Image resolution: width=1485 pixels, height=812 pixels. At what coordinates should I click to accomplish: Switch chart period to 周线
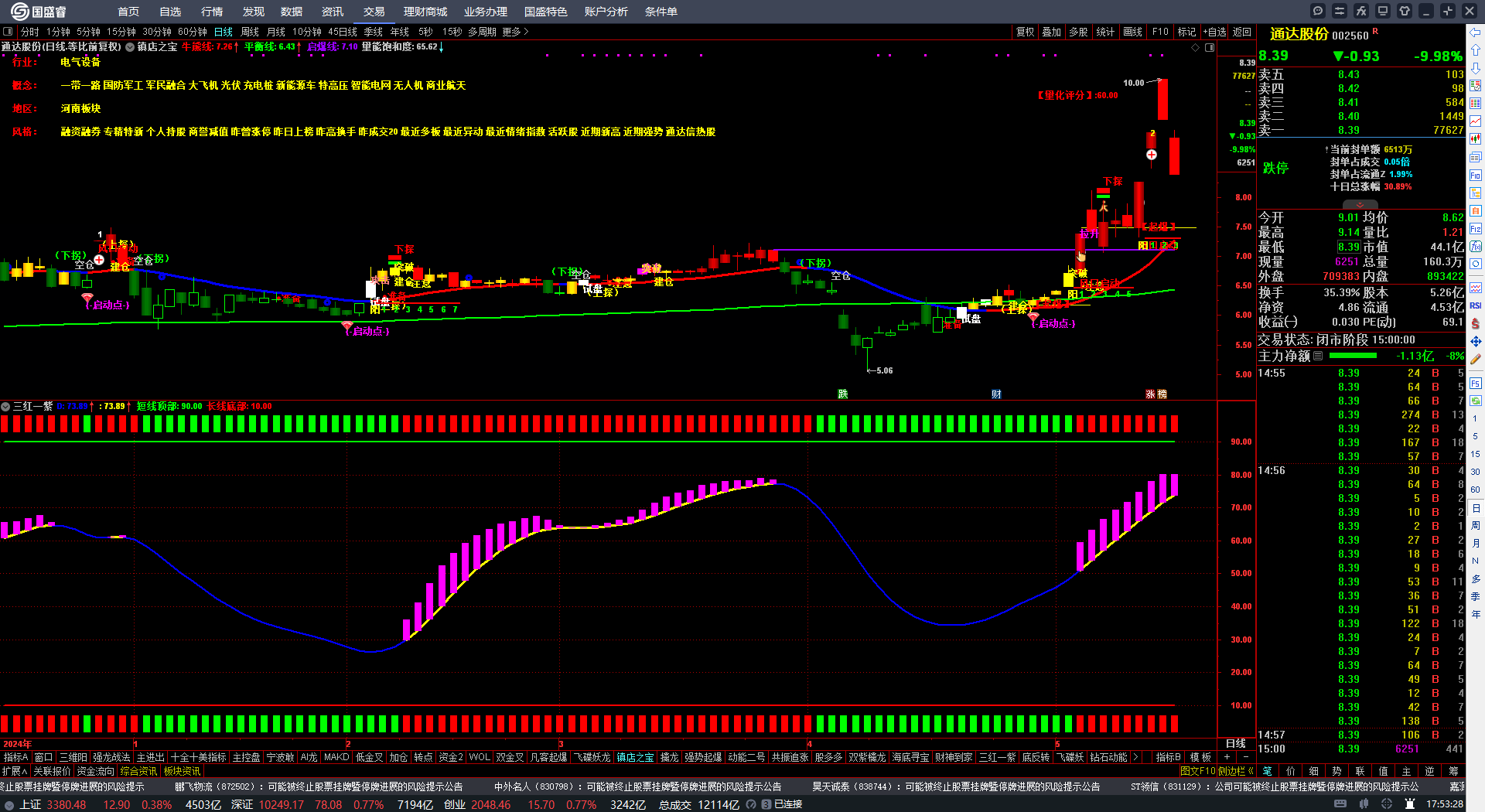click(x=250, y=32)
